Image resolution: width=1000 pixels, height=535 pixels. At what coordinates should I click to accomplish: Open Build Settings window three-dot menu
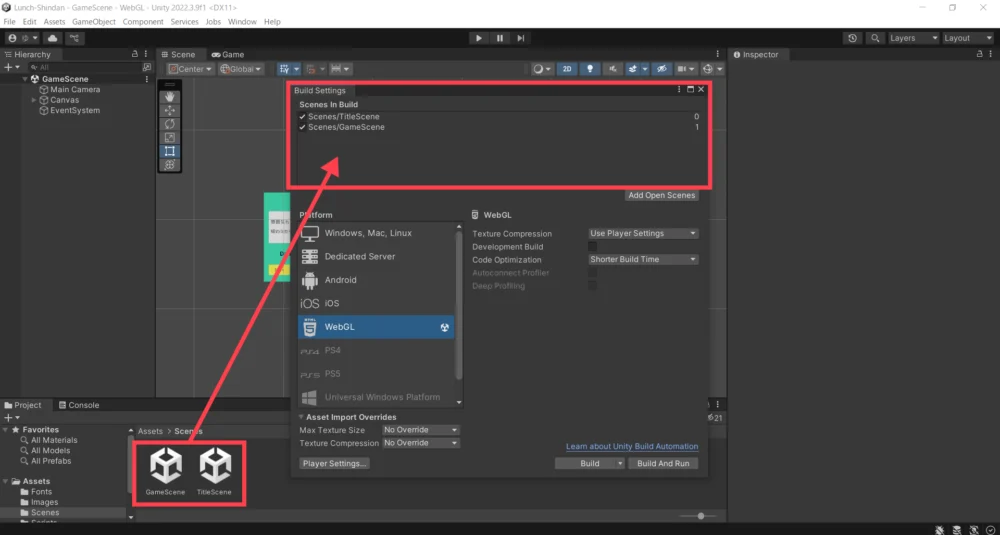coord(679,90)
